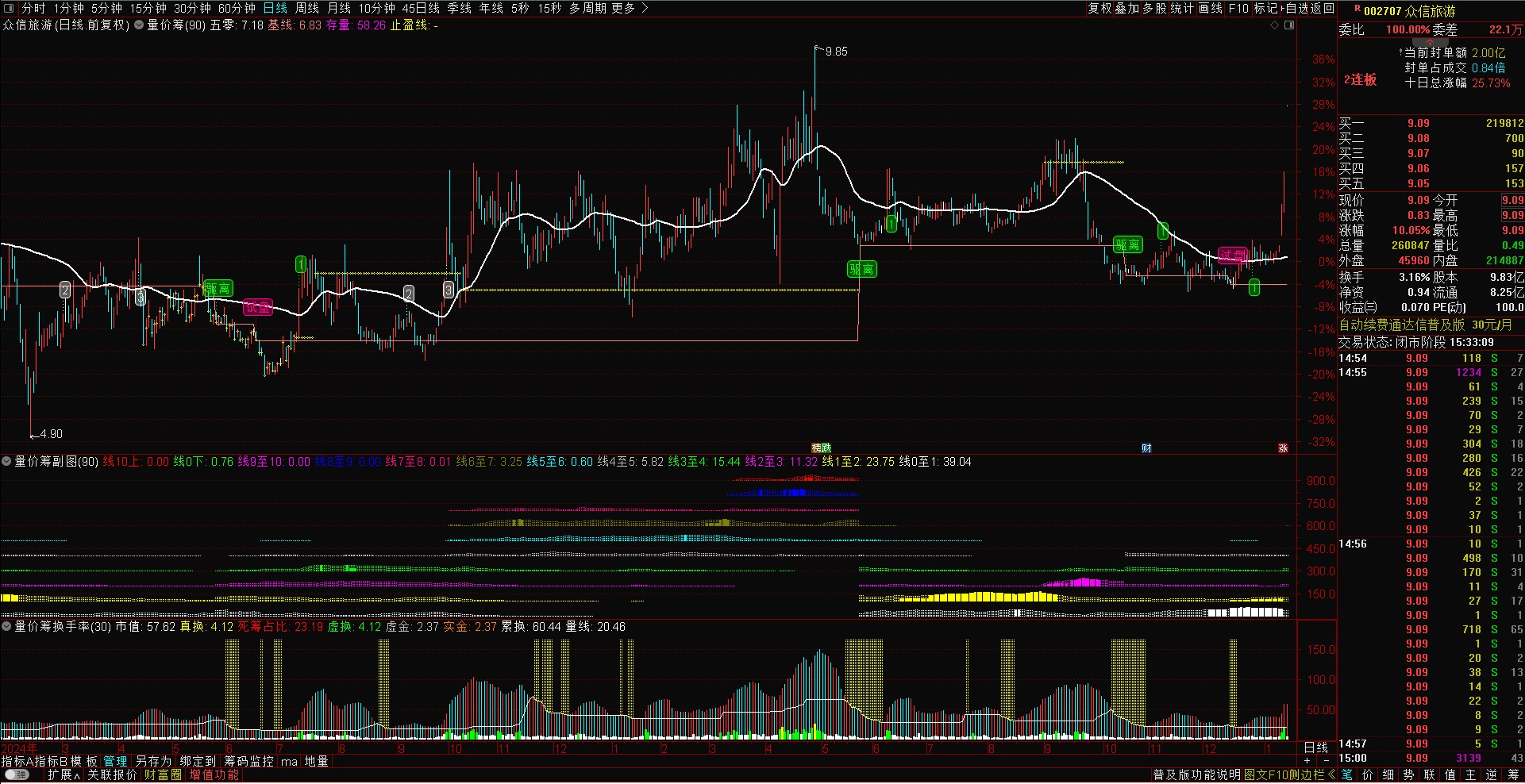Open the 模板 template option
This screenshot has width=1525, height=784.
click(x=83, y=761)
